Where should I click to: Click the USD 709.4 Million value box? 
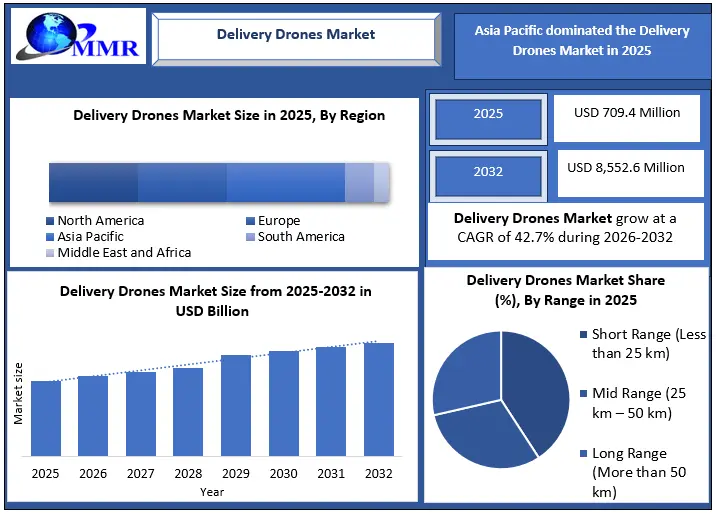(627, 115)
